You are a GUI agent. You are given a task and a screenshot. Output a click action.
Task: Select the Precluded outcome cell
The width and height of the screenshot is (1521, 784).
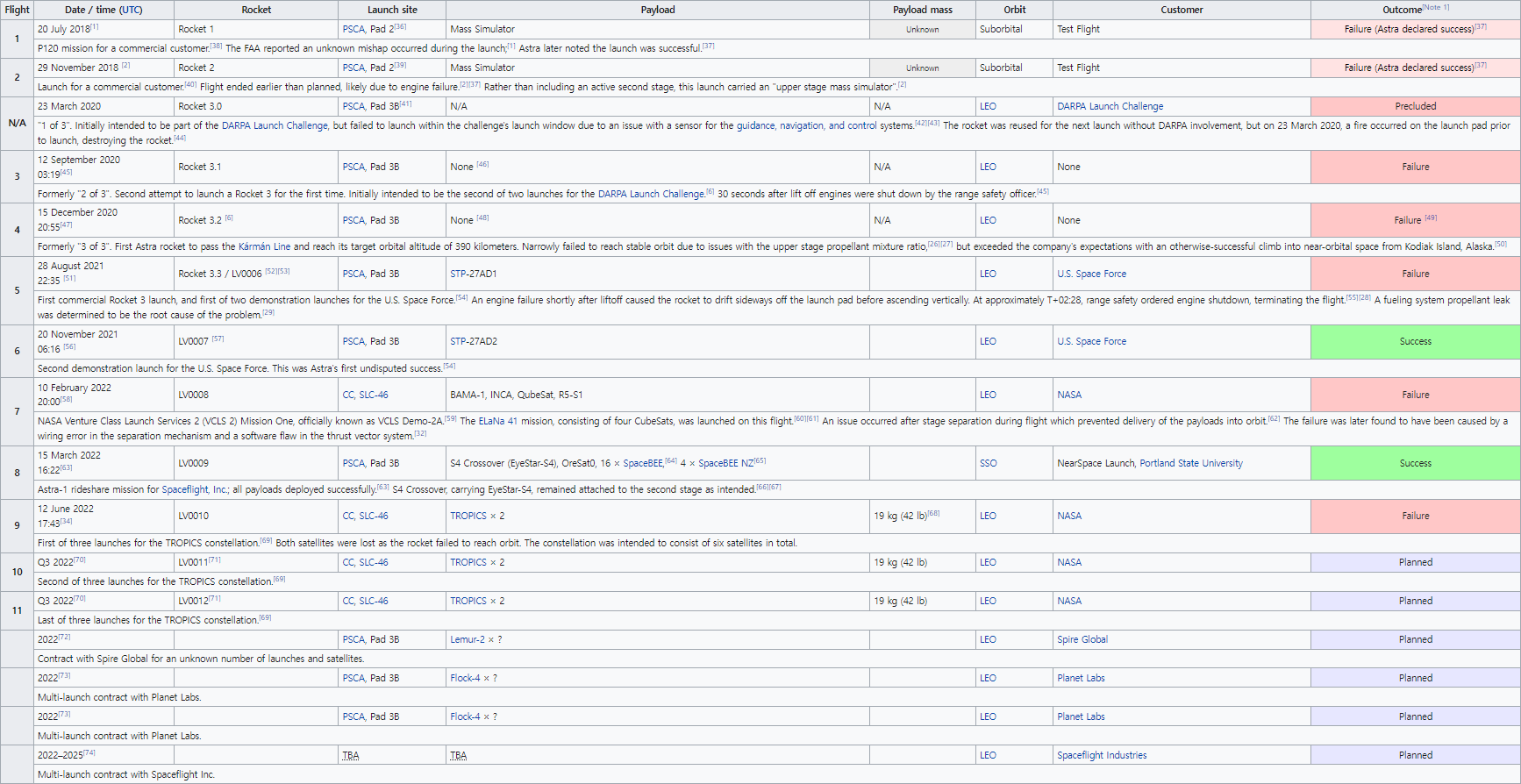1416,106
